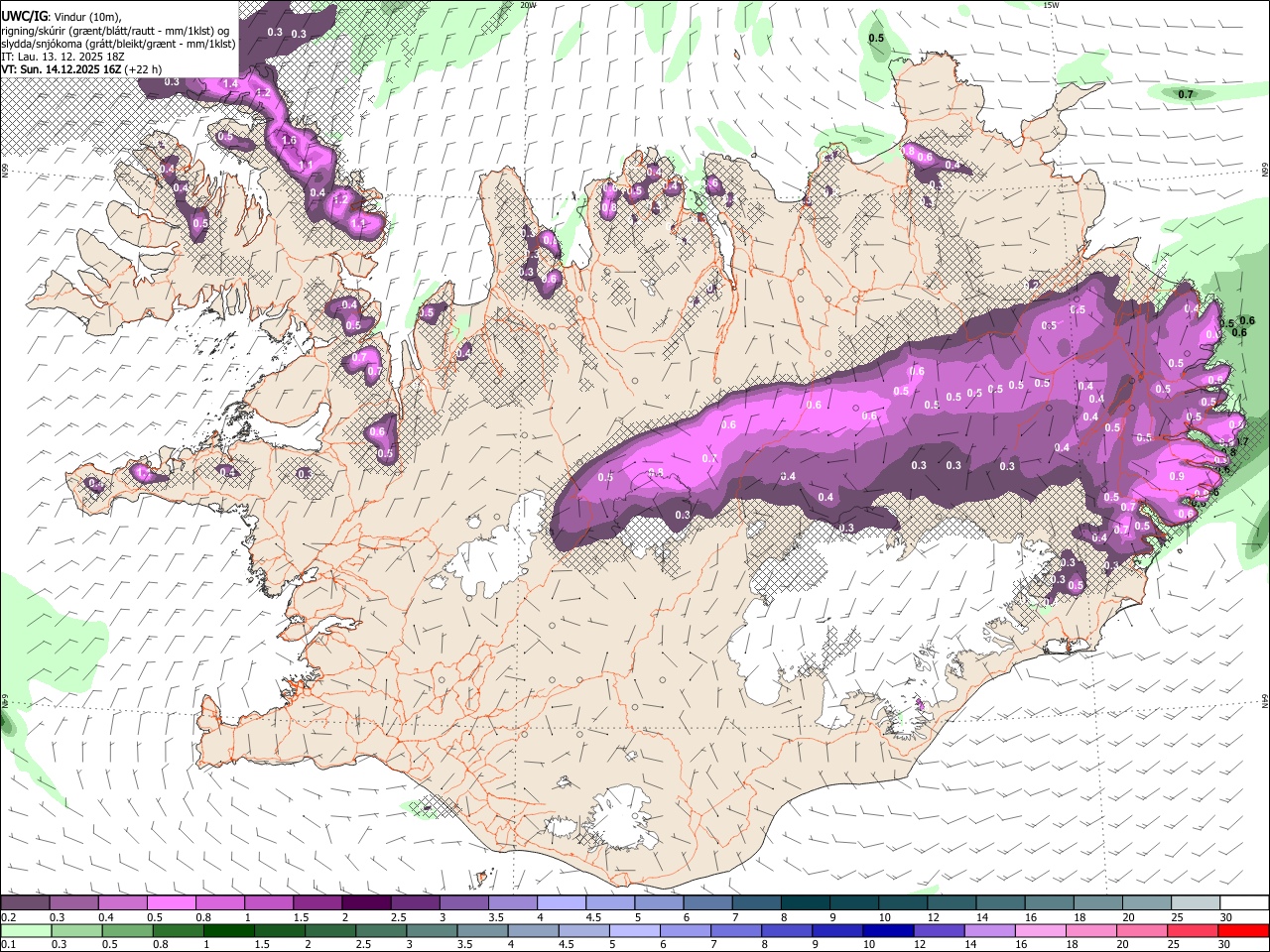The image size is (1270, 952).
Task: Click the 25–30 crimson rain swatch
Action: pyautogui.click(x=1193, y=931)
